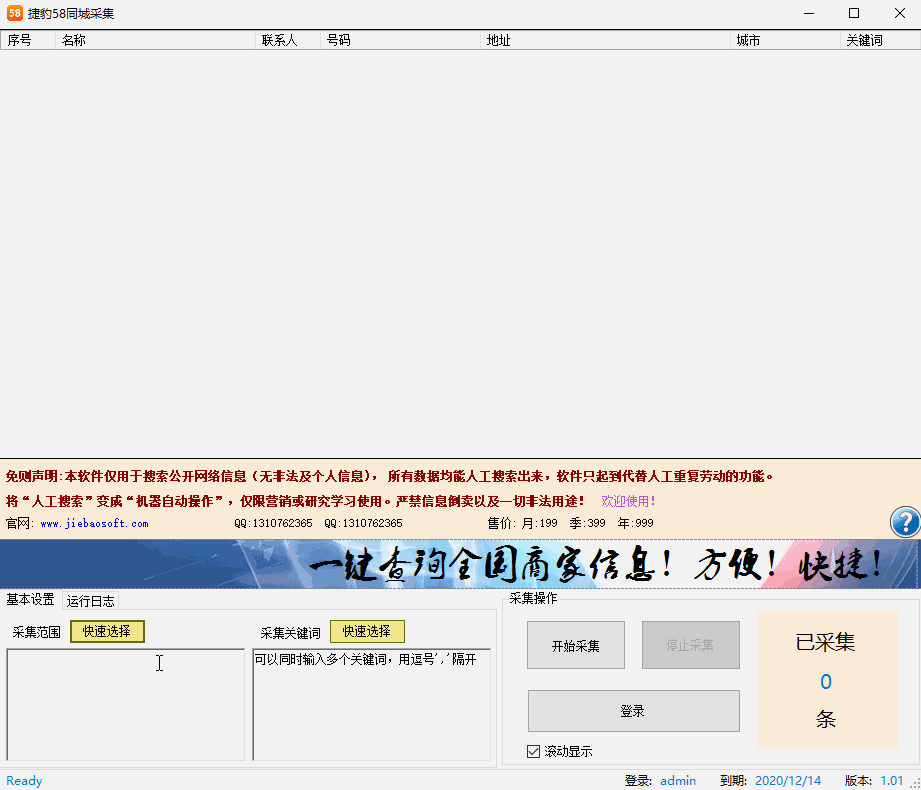Click the 号码 column header
This screenshot has width=921, height=790.
(x=400, y=40)
